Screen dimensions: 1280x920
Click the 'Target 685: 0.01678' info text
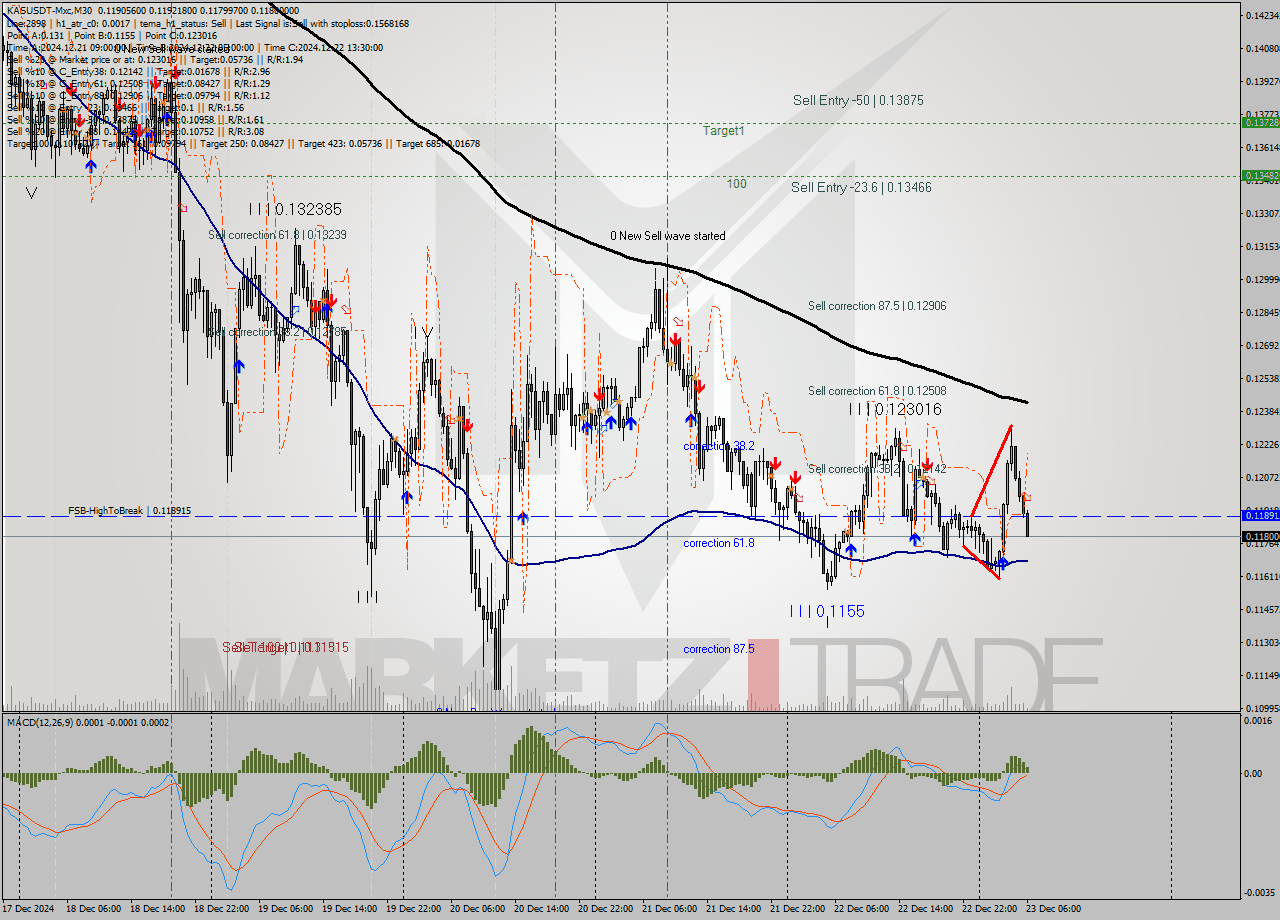(438, 143)
